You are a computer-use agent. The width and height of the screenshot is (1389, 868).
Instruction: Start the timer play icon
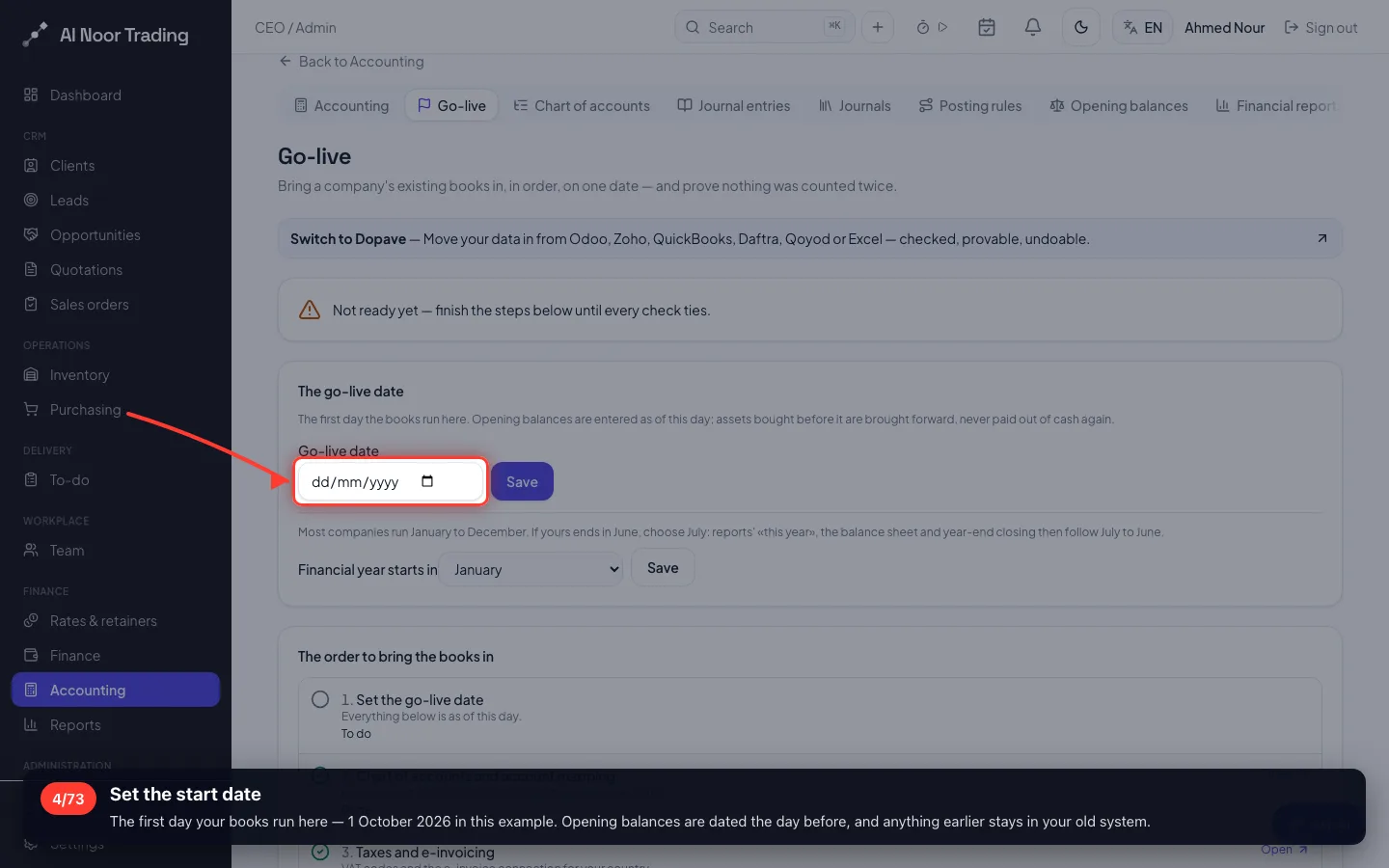(942, 27)
